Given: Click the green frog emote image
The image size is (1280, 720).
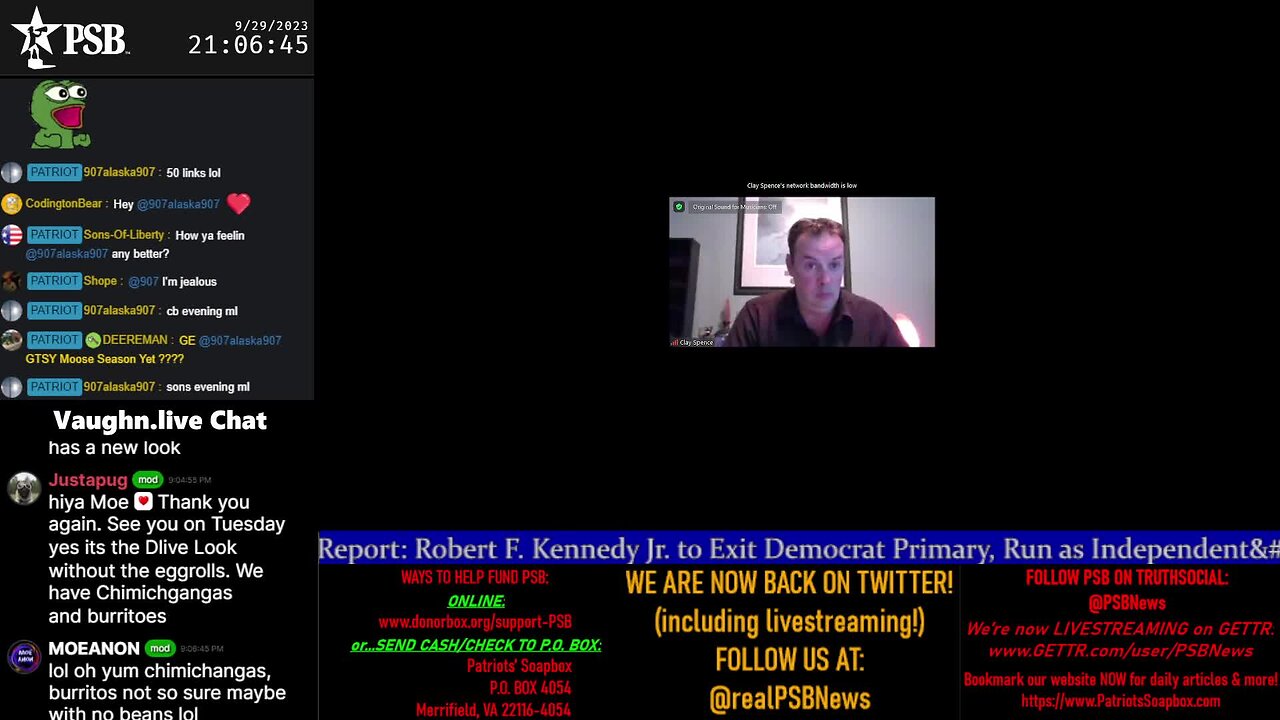Looking at the screenshot, I should [60, 114].
